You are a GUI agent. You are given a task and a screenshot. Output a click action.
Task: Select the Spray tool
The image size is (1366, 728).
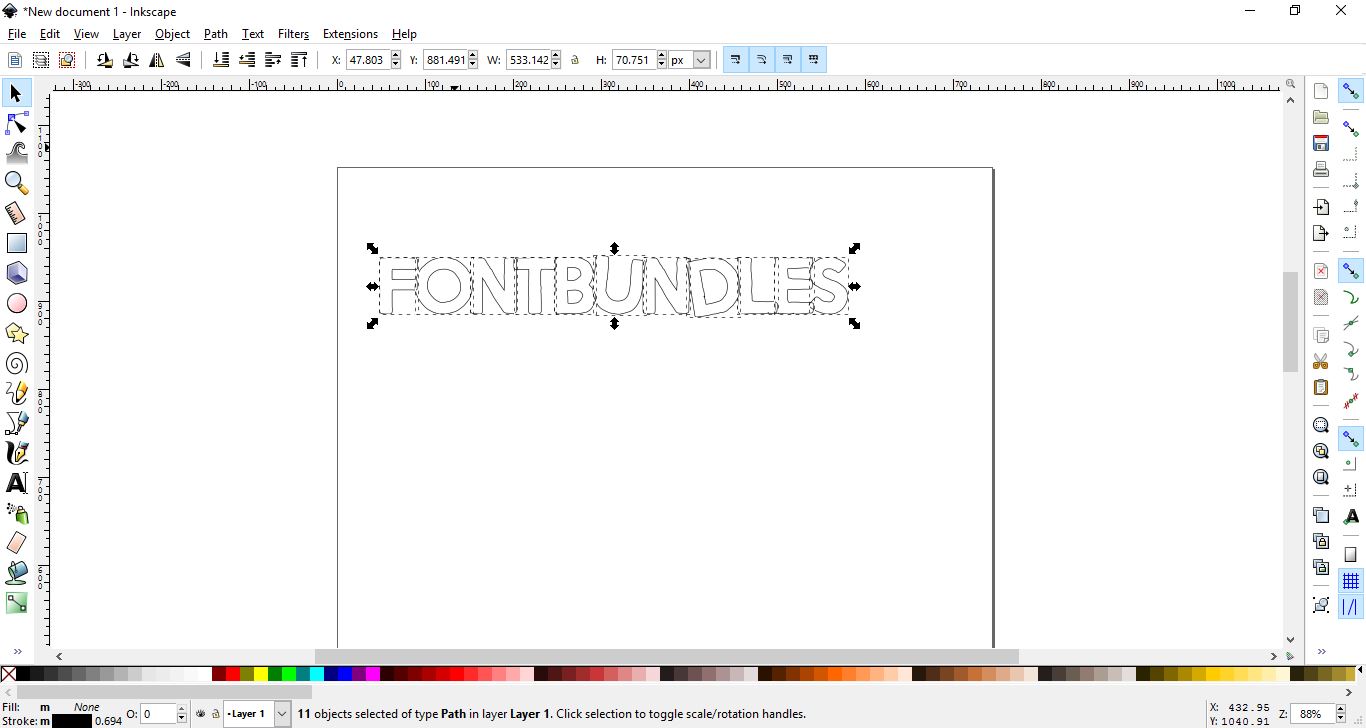pos(16,513)
